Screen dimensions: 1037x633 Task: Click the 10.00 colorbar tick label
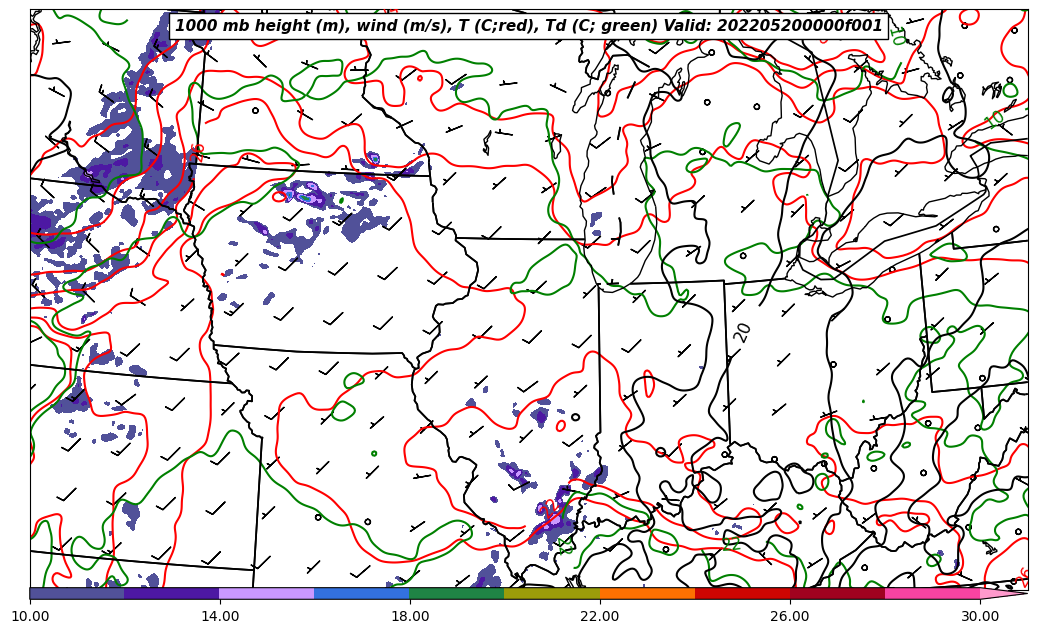[30, 616]
